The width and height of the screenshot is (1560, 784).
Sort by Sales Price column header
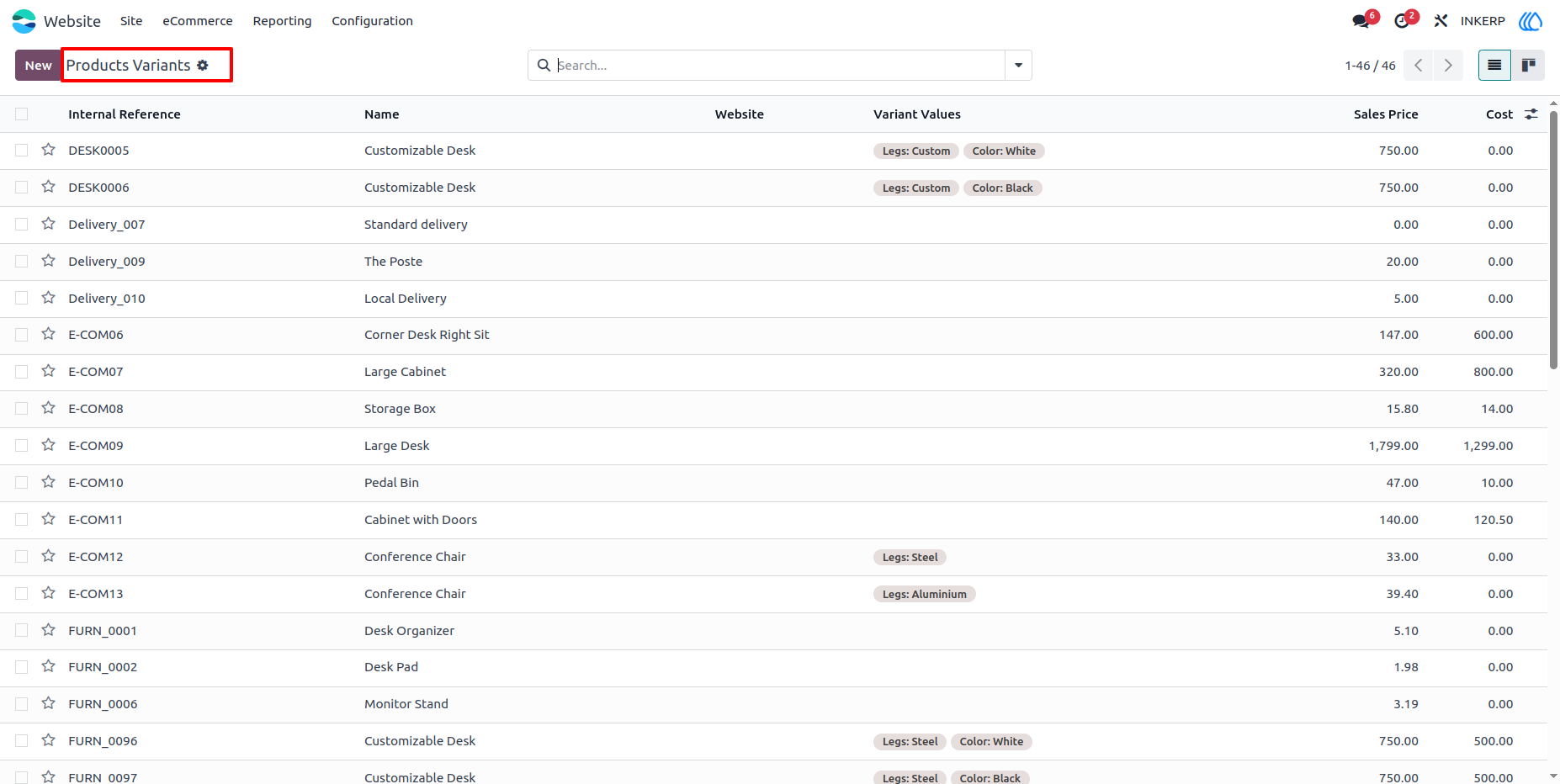point(1386,114)
